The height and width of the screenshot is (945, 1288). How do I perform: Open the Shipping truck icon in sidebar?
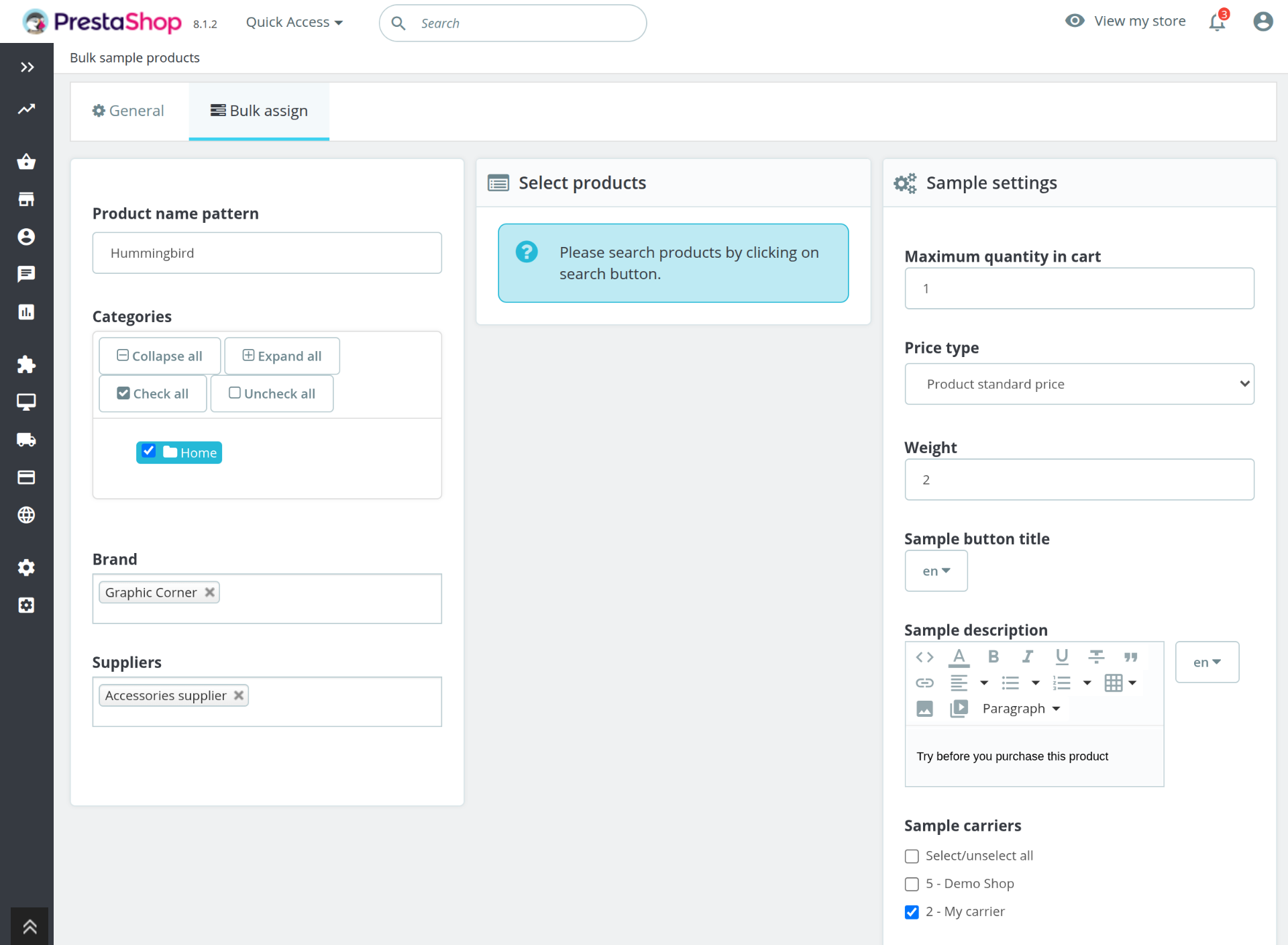click(x=26, y=440)
